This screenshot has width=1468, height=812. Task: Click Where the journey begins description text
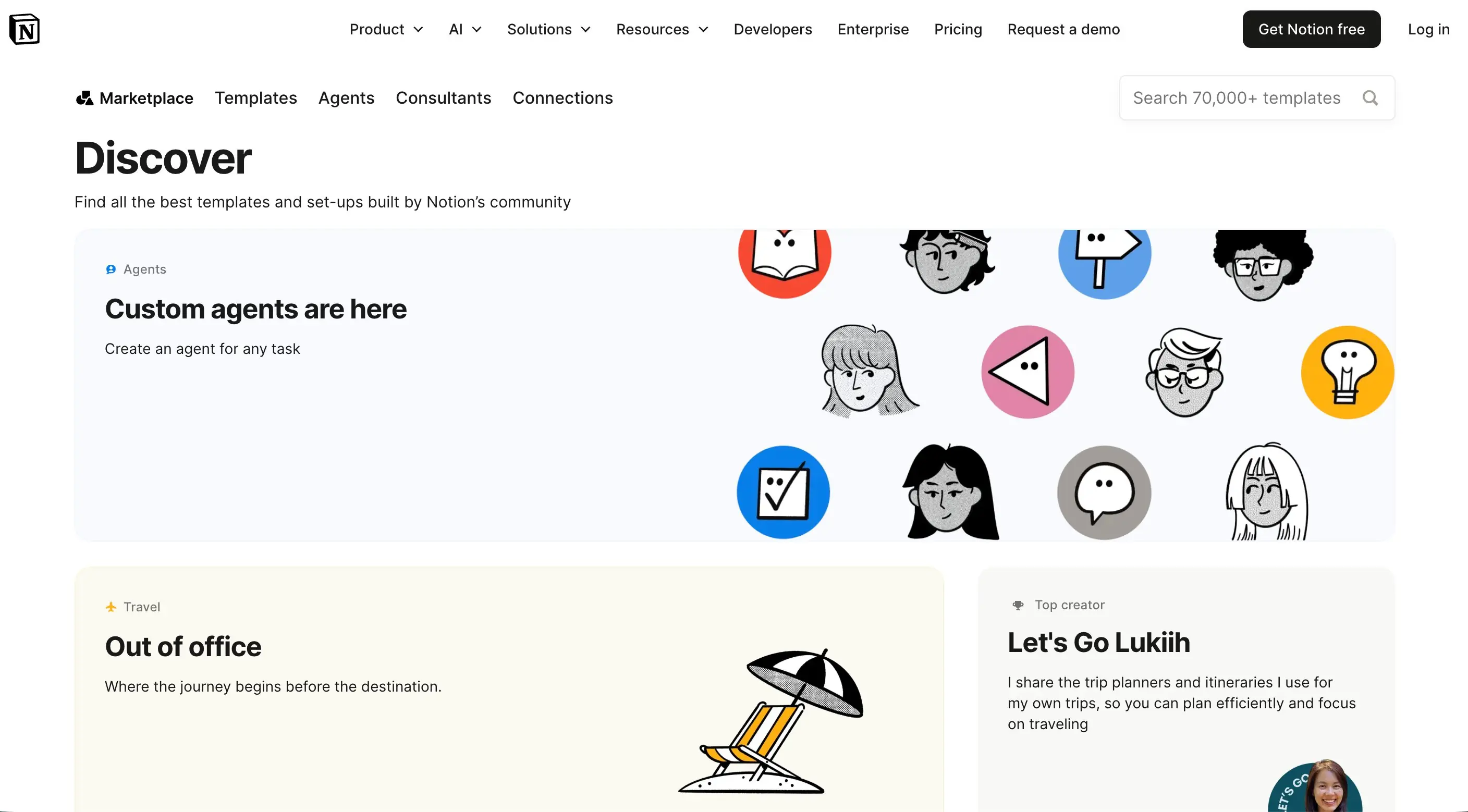click(x=273, y=686)
